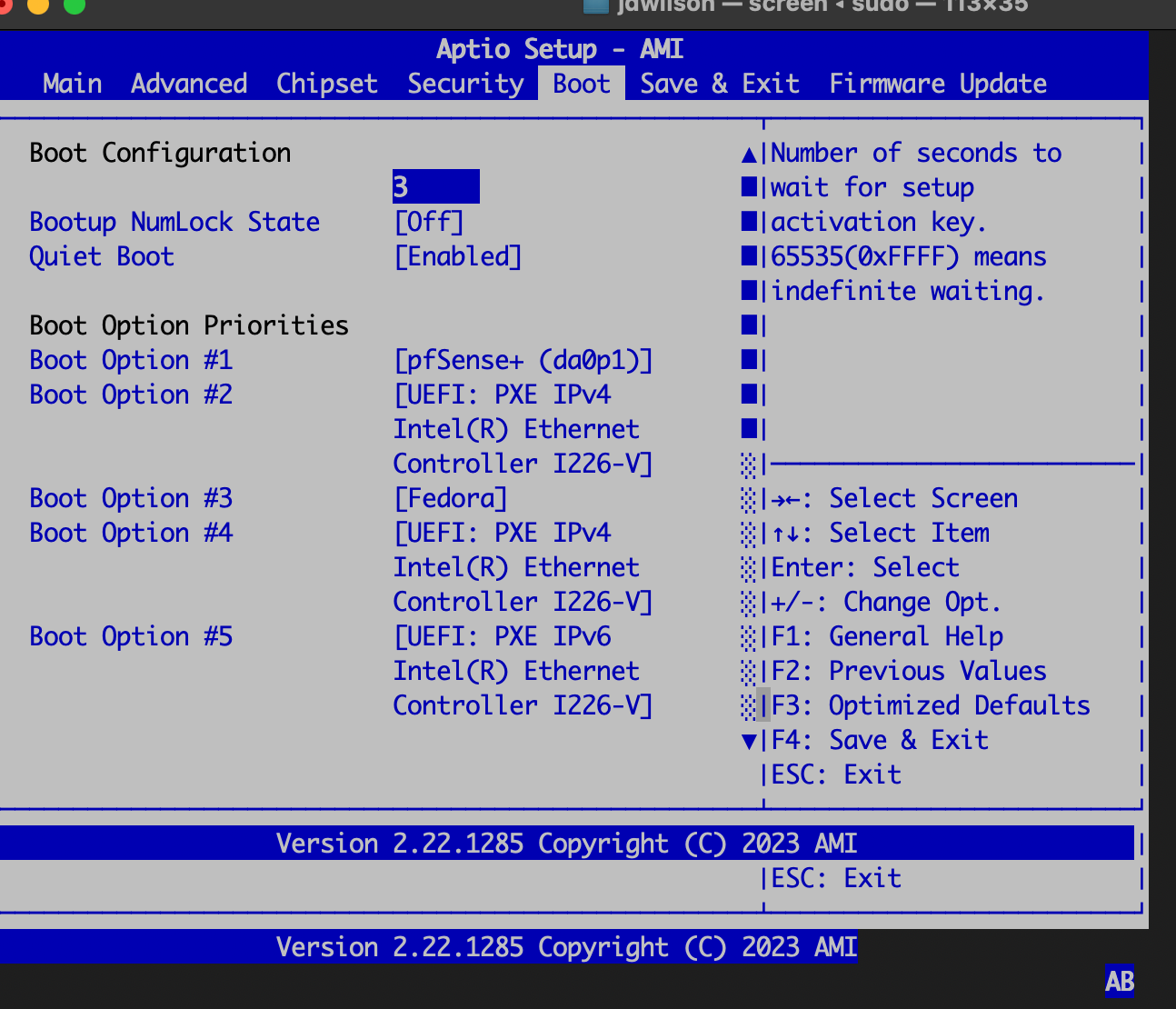Go to the Security tab
The image size is (1176, 1009).
click(x=465, y=84)
